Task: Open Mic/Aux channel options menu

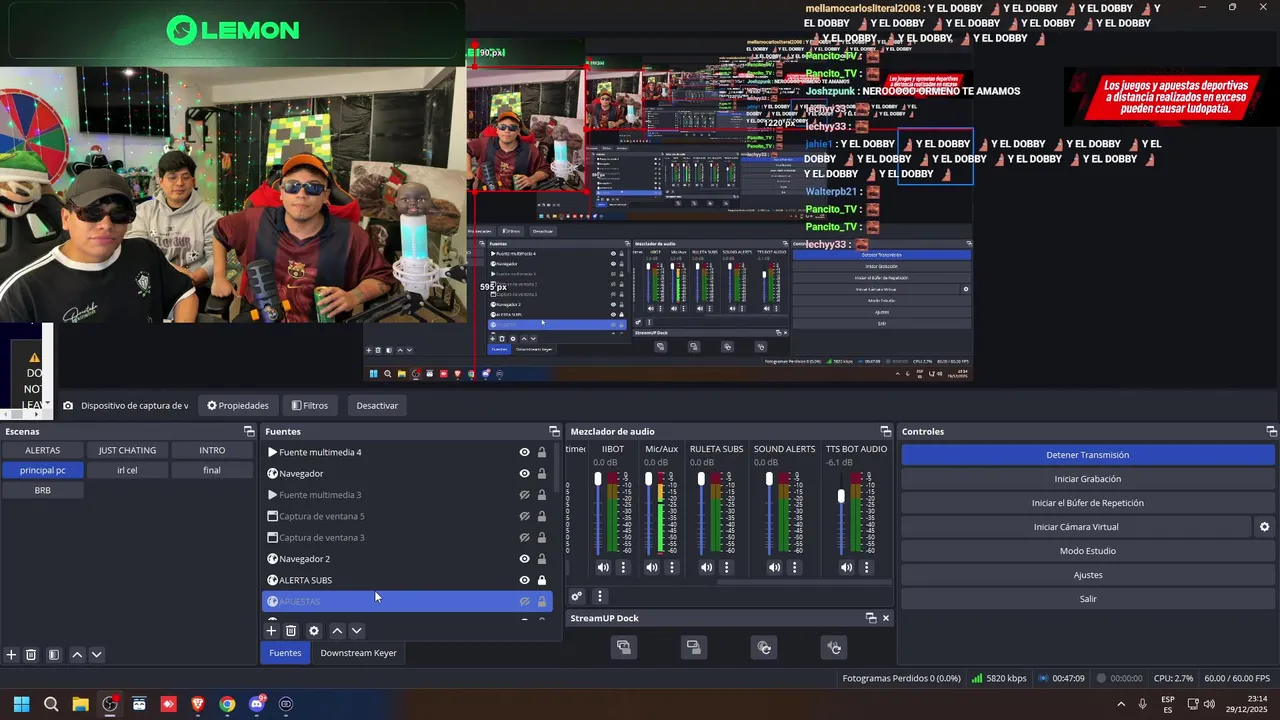Action: (x=671, y=567)
